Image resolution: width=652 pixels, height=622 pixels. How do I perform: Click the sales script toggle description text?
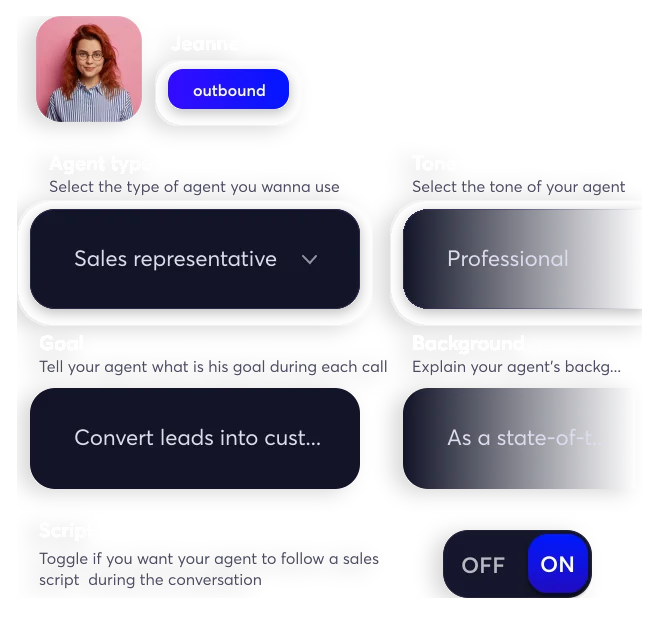[x=209, y=569]
